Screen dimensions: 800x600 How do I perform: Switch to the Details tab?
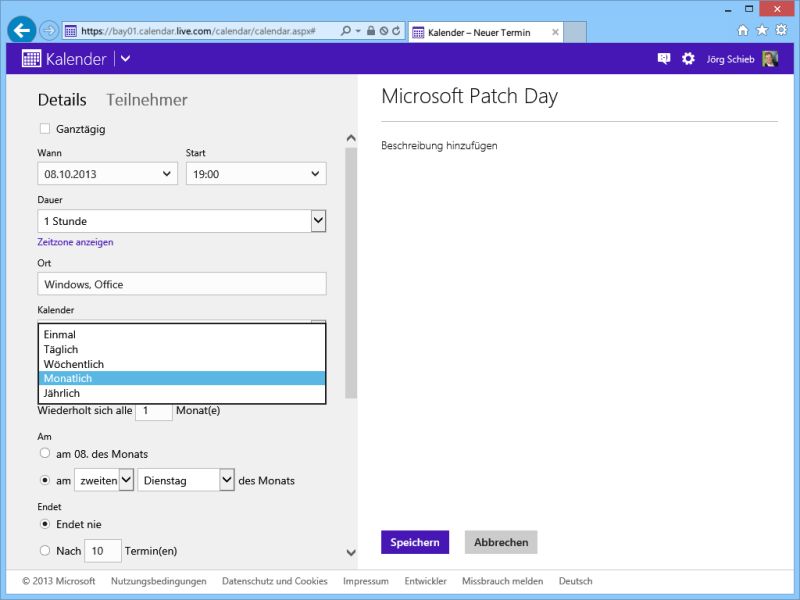(x=62, y=99)
